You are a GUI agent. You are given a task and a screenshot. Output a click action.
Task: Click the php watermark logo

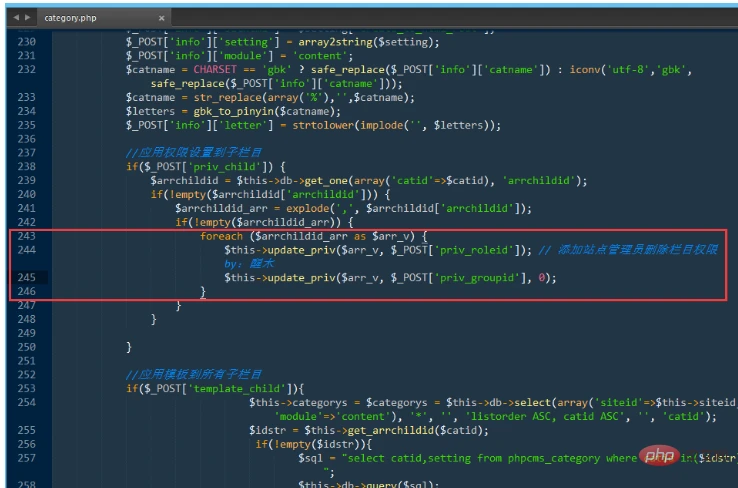pyautogui.click(x=659, y=456)
